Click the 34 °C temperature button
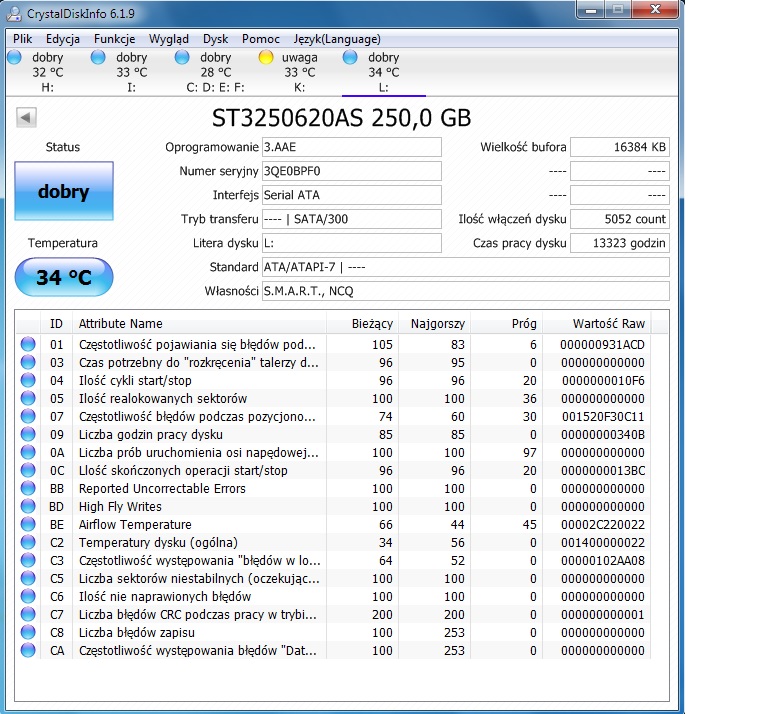This screenshot has height=714, width=768. point(64,277)
